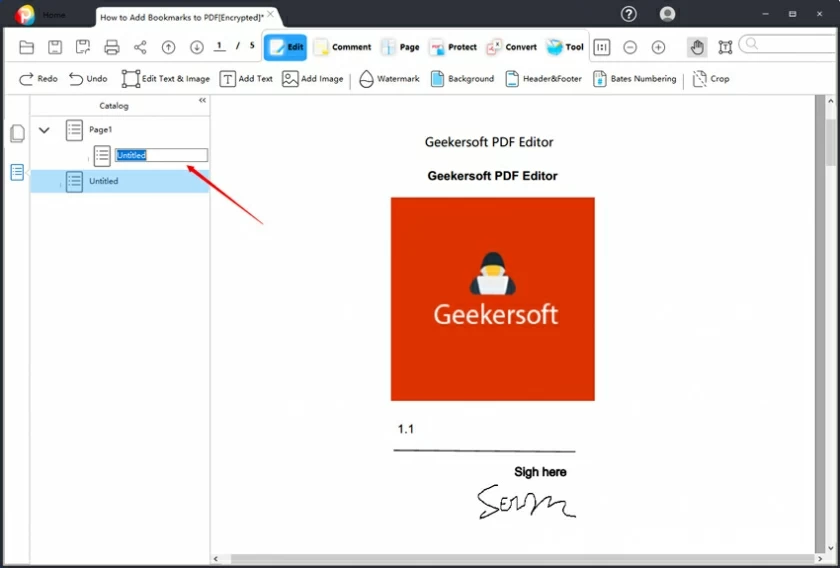
Task: Select the Crop tool
Action: click(711, 79)
